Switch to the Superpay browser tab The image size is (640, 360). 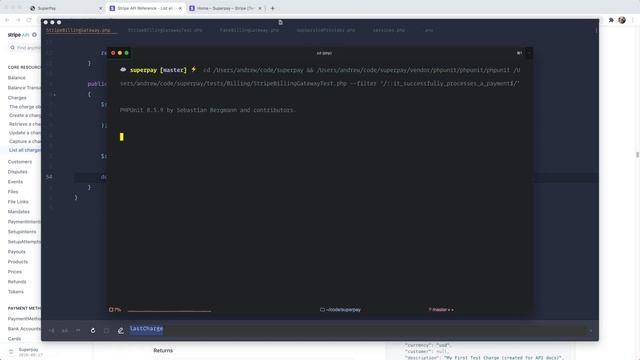click(x=65, y=8)
